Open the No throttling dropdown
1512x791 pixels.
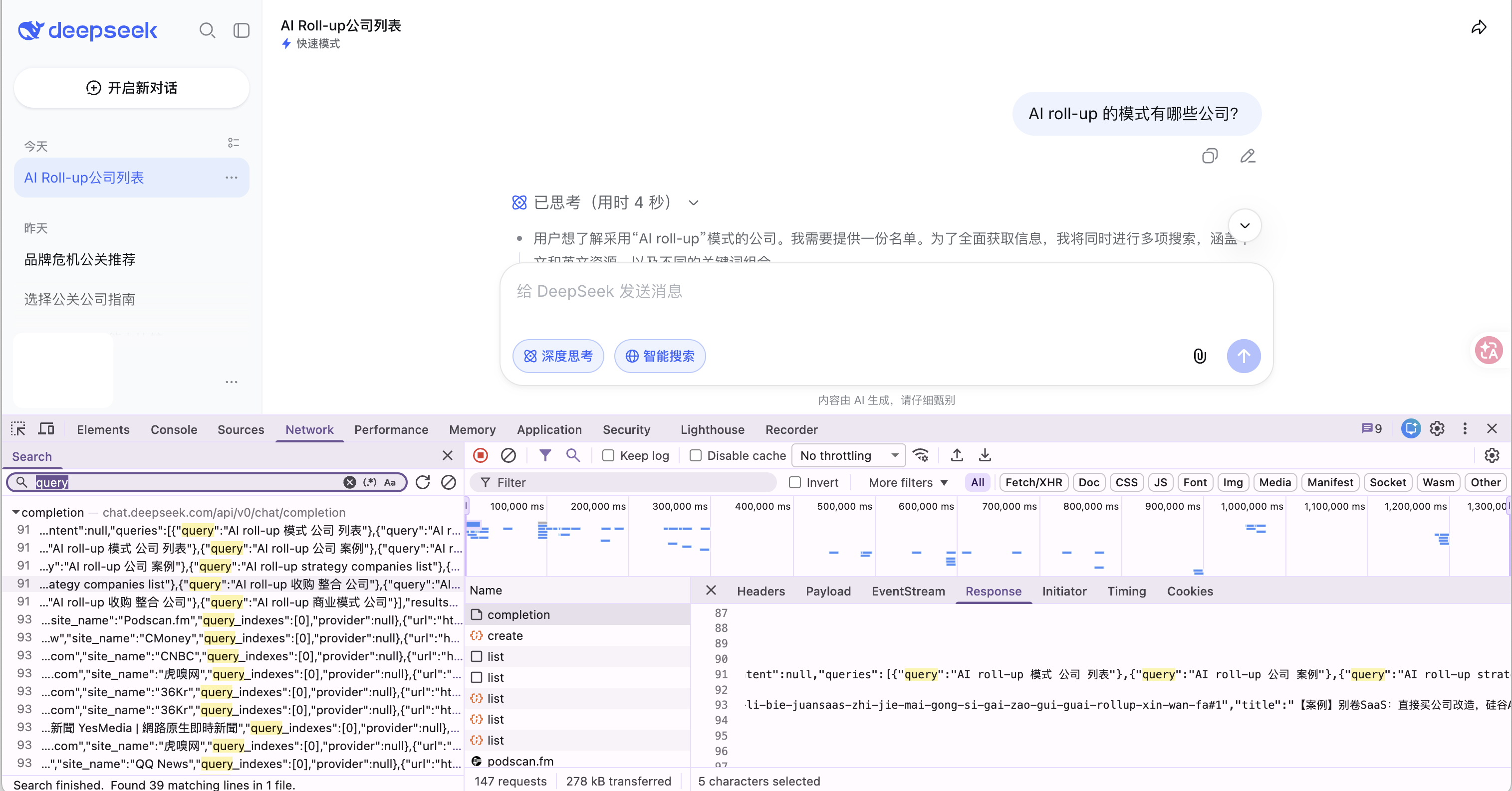(x=849, y=456)
